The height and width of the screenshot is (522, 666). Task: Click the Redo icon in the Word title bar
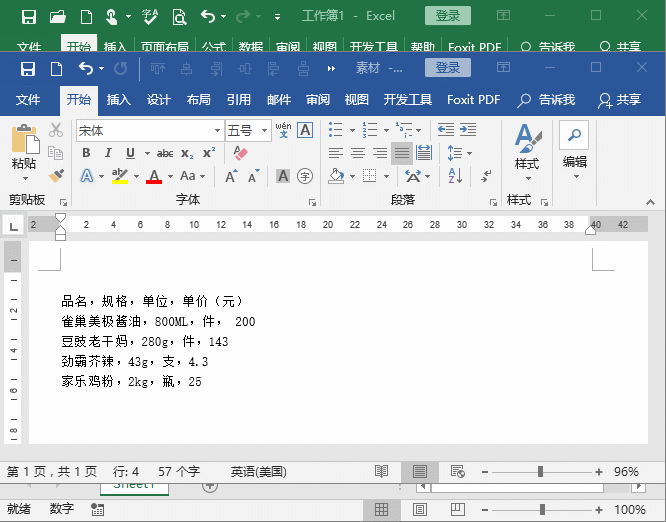coord(121,68)
